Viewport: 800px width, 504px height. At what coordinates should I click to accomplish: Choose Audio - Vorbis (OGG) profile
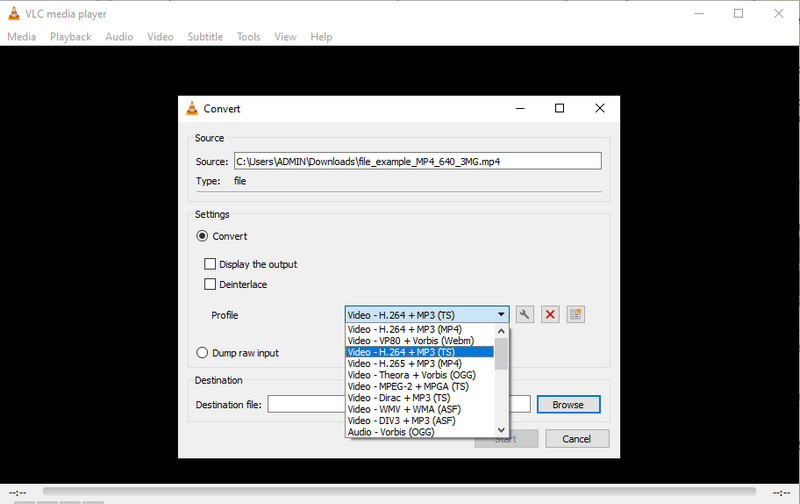click(x=419, y=432)
